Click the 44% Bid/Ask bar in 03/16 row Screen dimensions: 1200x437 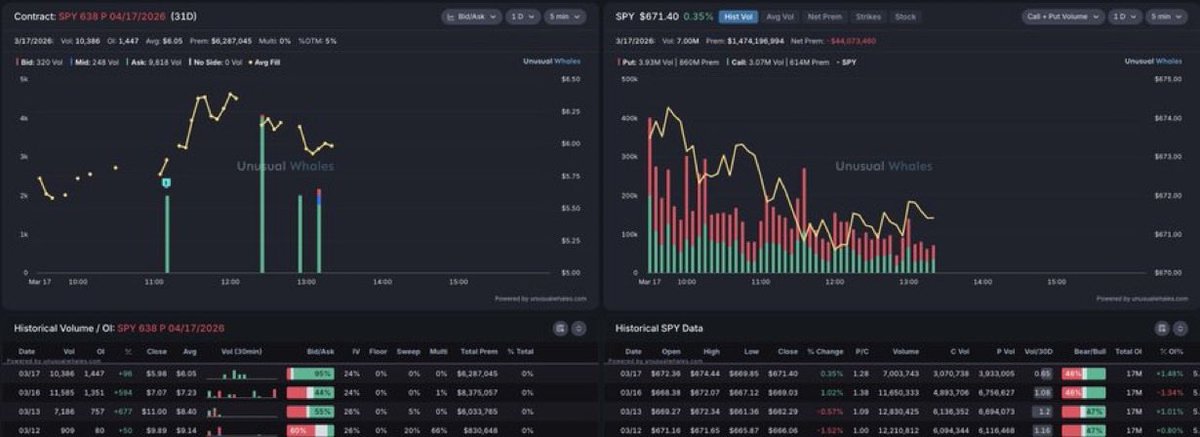[310, 392]
